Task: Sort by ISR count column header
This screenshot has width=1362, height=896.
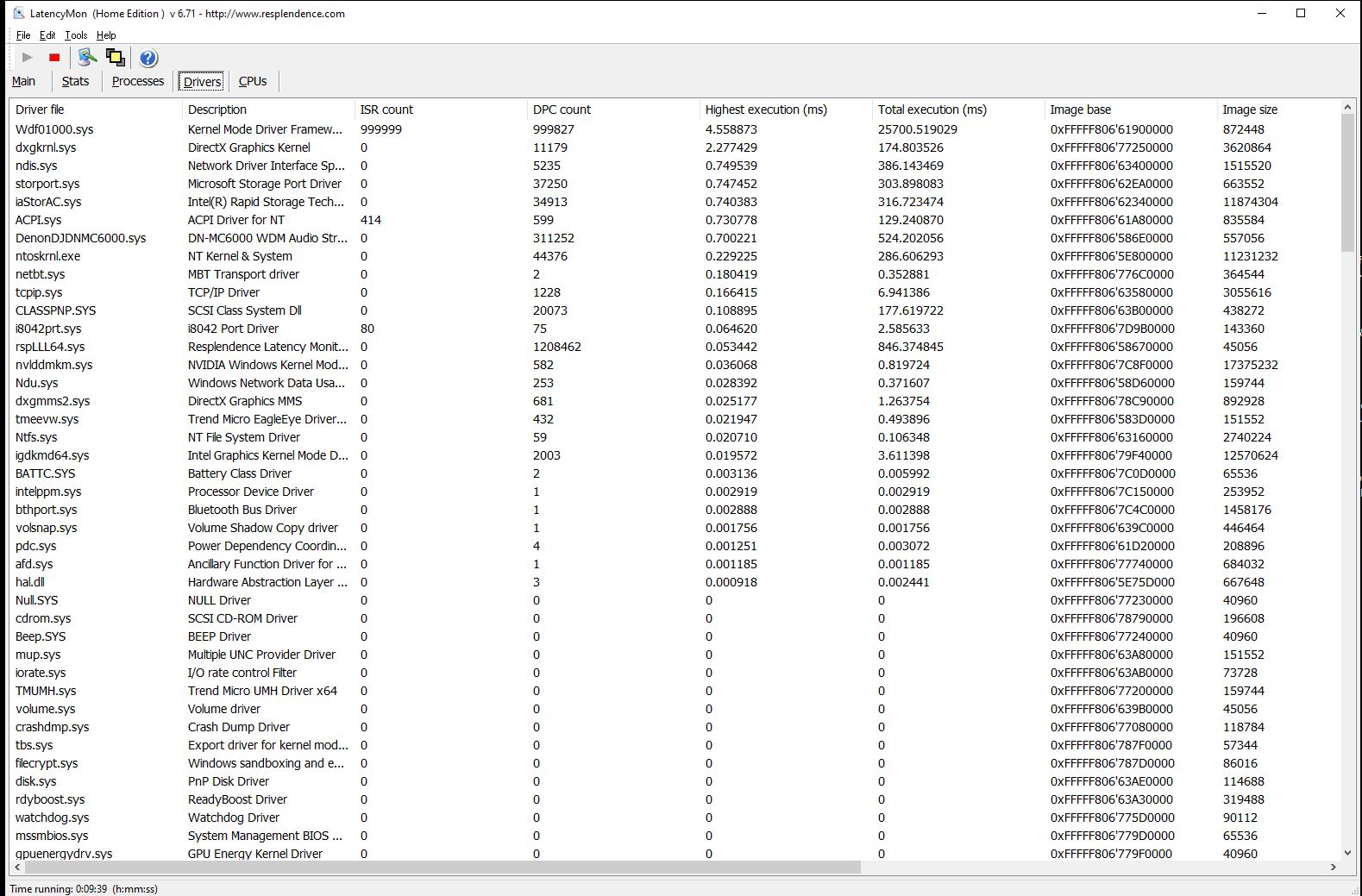Action: (441, 110)
